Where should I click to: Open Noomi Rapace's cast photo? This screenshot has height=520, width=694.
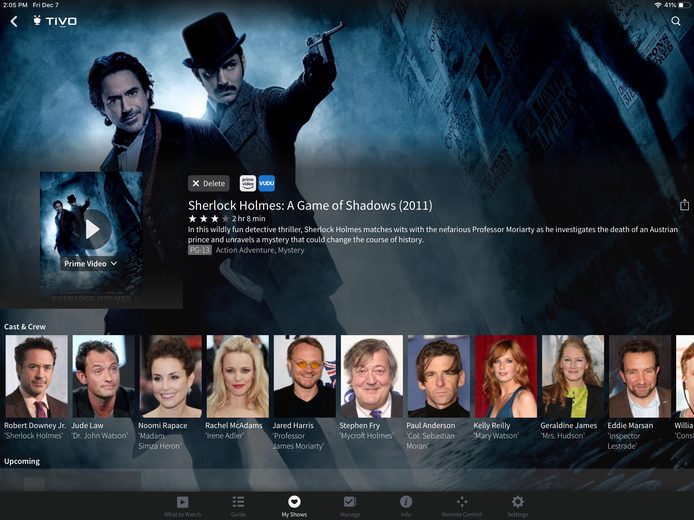pyautogui.click(x=171, y=376)
